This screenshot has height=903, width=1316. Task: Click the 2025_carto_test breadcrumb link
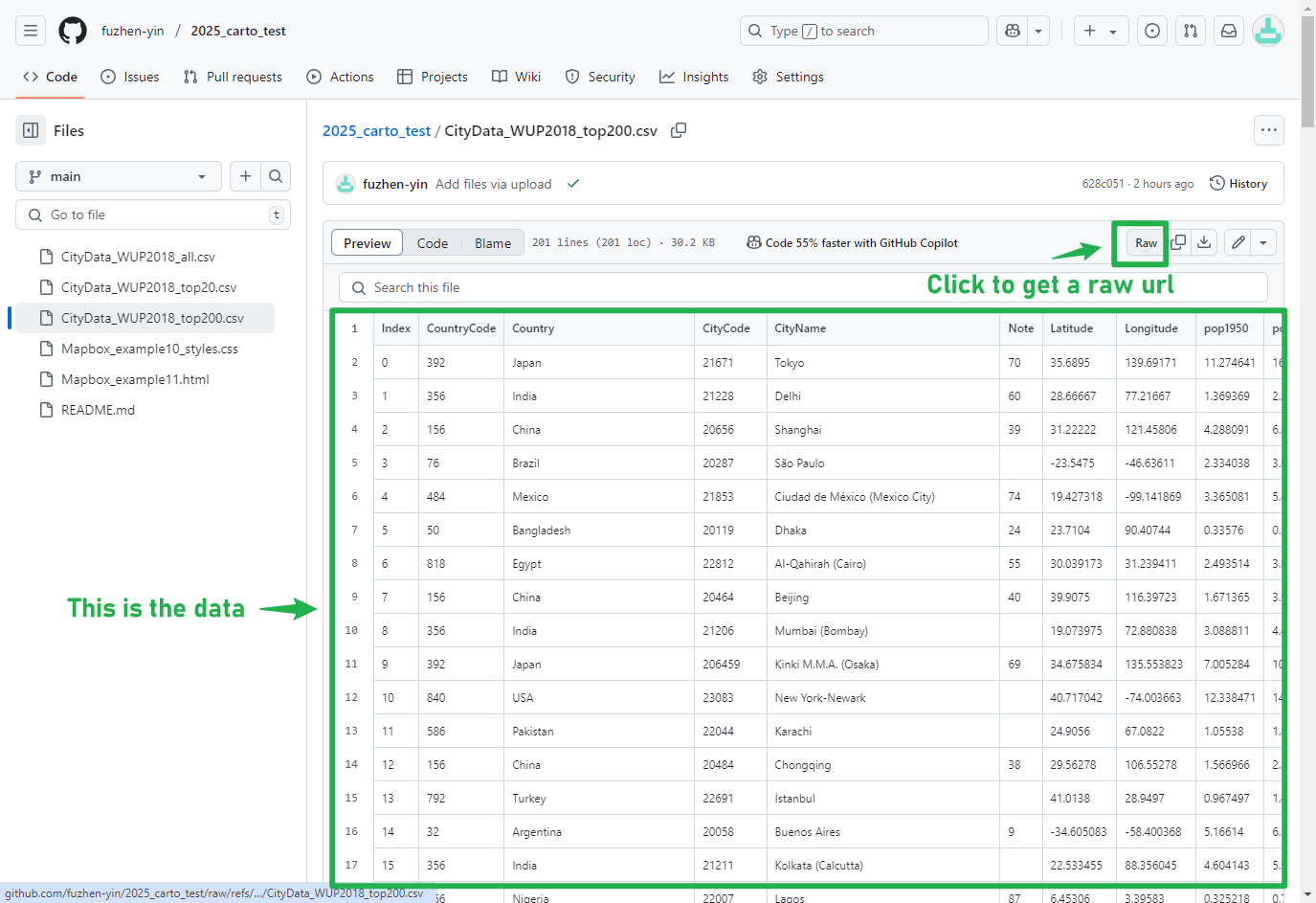[x=376, y=130]
